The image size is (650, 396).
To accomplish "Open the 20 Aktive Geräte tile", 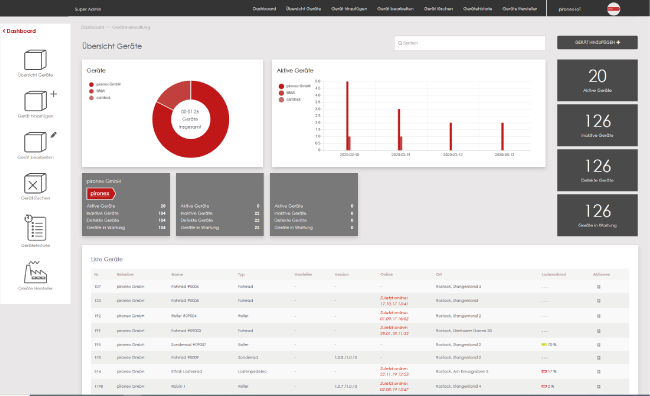I will coord(597,80).
